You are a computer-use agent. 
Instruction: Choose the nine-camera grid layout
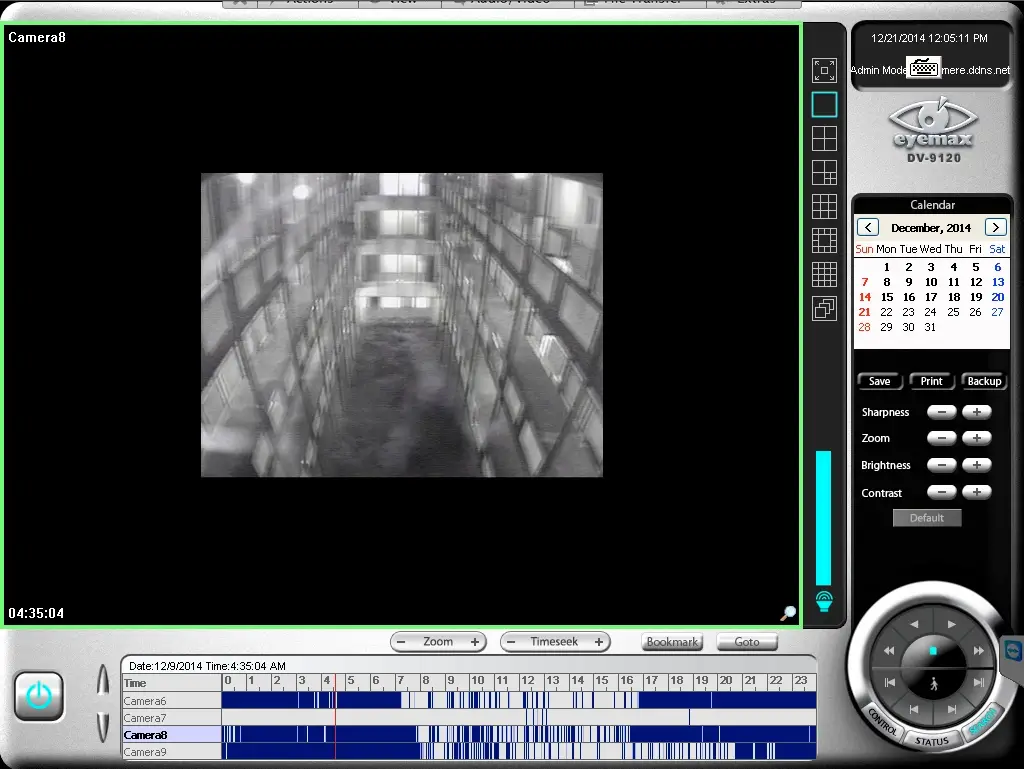pyautogui.click(x=824, y=206)
